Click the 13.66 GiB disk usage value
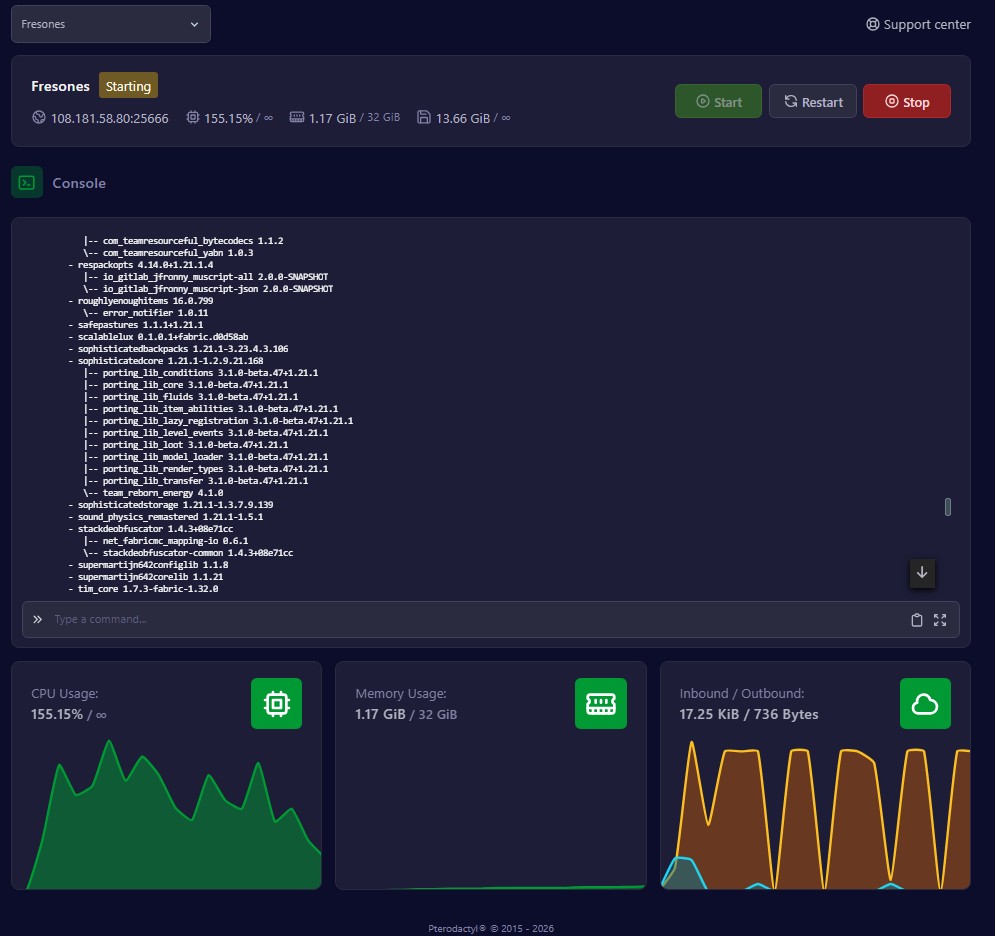 click(x=463, y=119)
